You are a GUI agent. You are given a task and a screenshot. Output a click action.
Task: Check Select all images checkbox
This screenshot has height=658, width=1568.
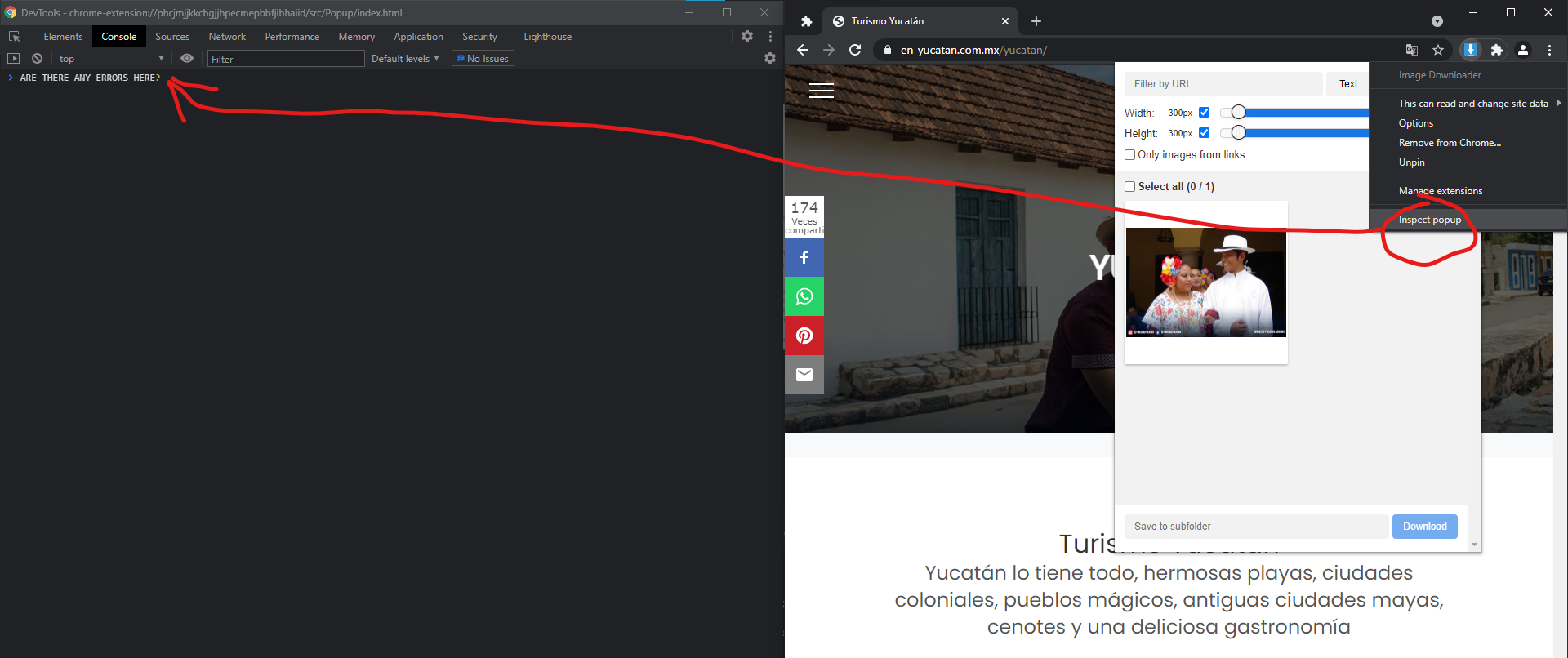click(1130, 187)
